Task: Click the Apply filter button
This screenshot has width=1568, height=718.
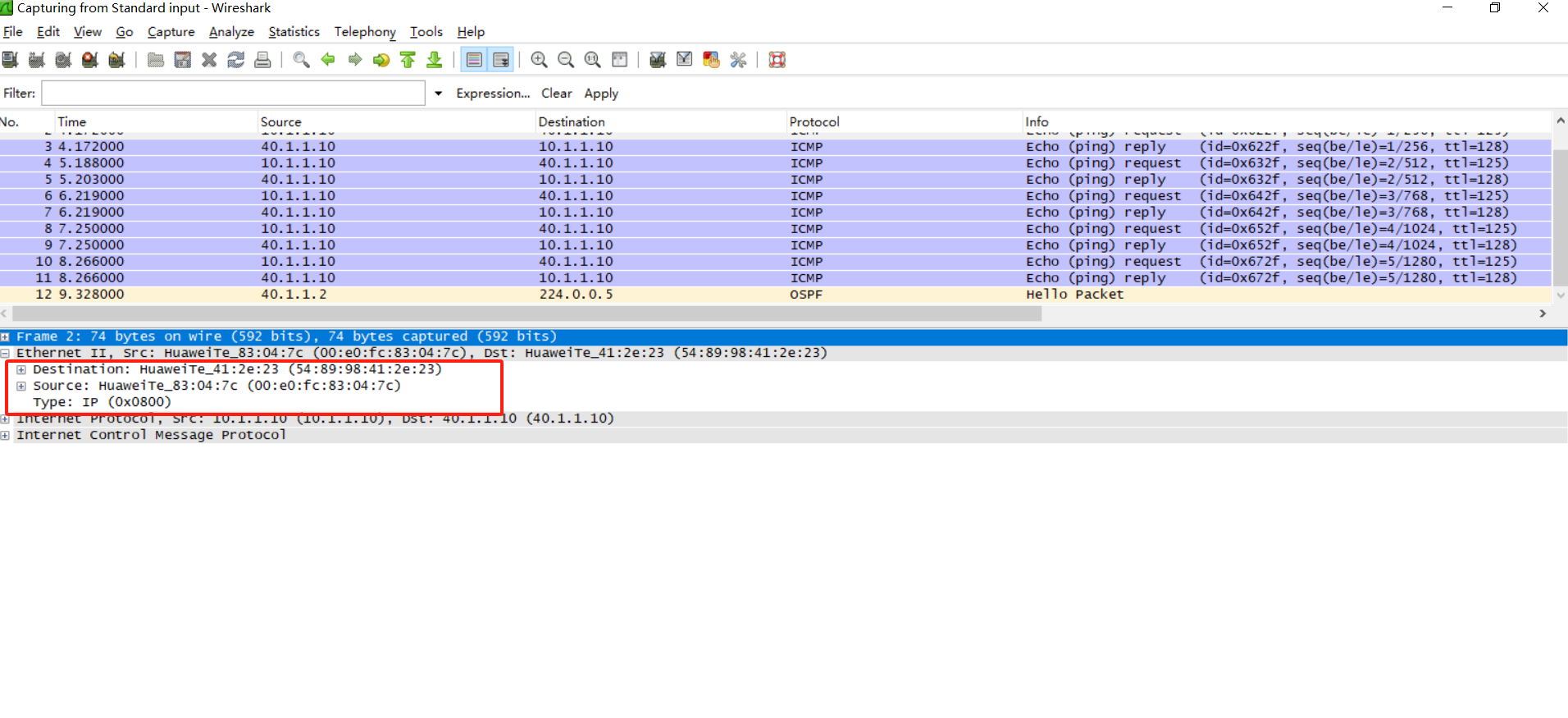Action: [x=601, y=94]
